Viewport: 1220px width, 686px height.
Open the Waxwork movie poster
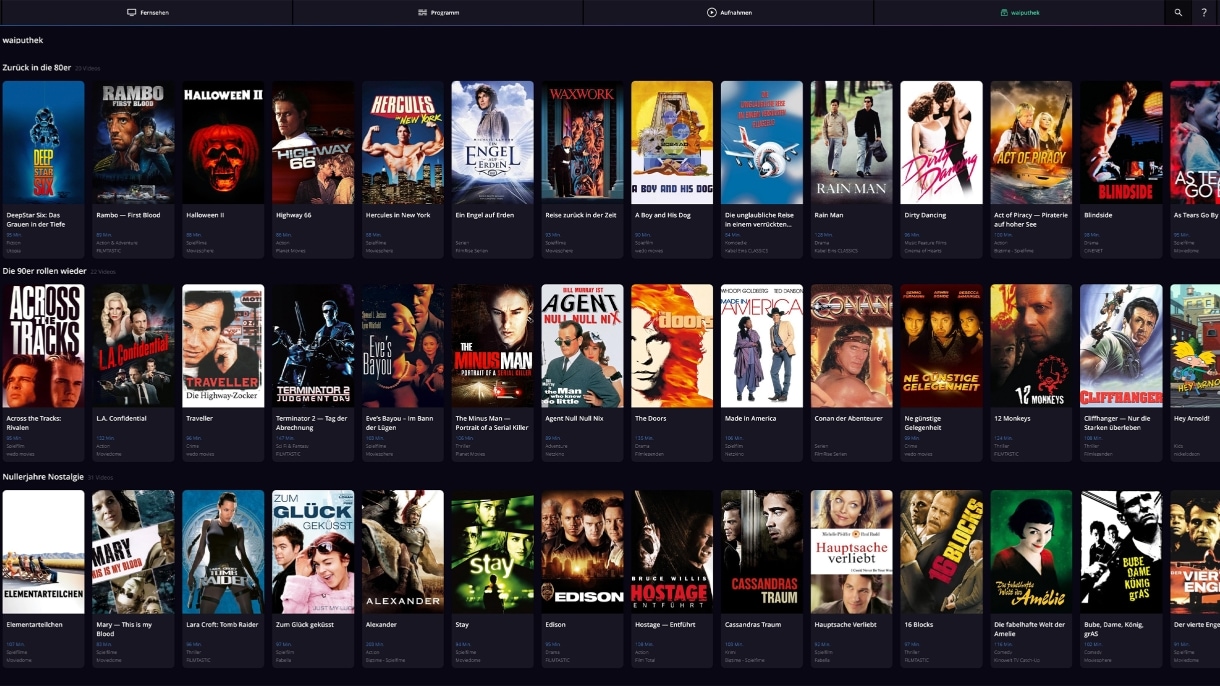click(582, 143)
